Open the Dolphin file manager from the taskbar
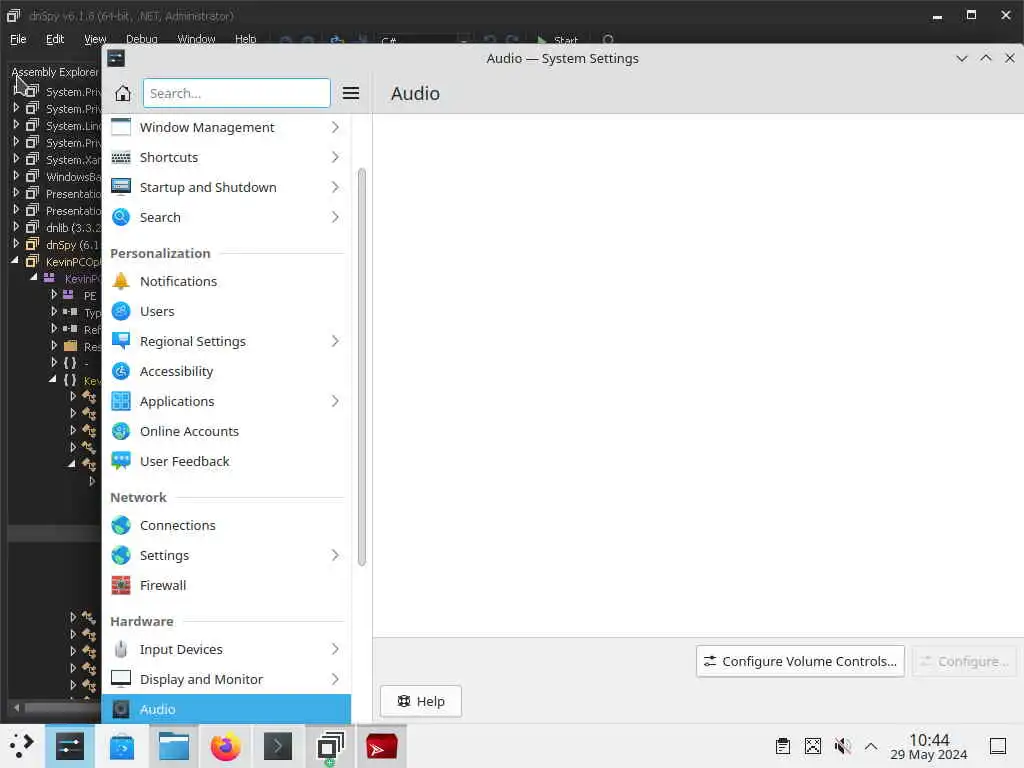The height and width of the screenshot is (768, 1024). point(174,746)
